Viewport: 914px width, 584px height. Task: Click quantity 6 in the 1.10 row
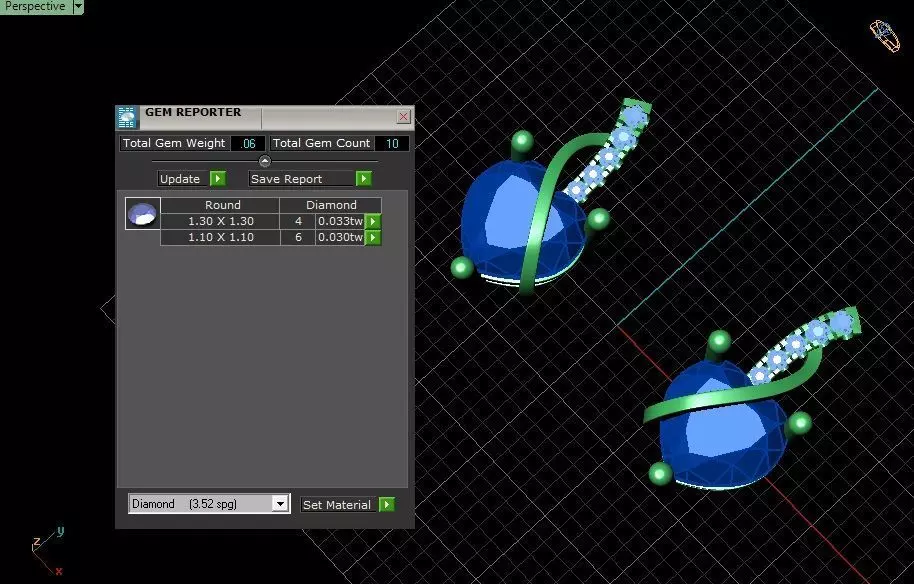click(x=298, y=237)
